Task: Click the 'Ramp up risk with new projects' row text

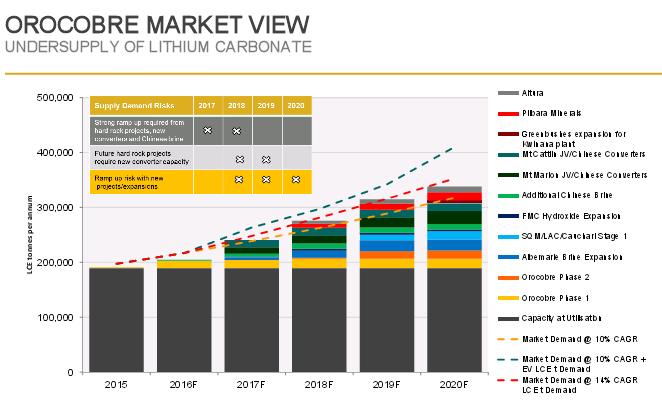Action: click(129, 182)
